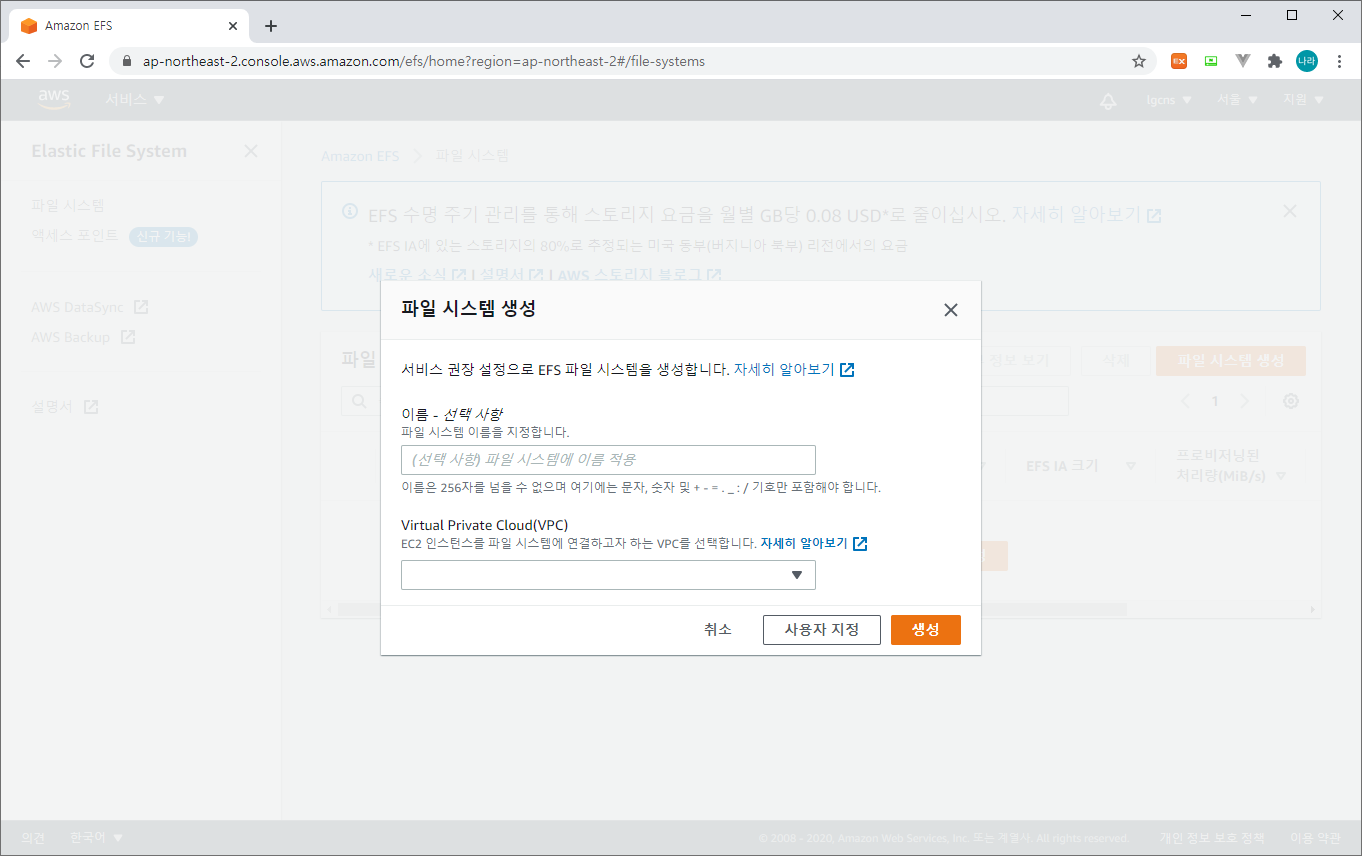This screenshot has height=856, width=1362.
Task: Click the file systems search icon
Action: tap(358, 401)
